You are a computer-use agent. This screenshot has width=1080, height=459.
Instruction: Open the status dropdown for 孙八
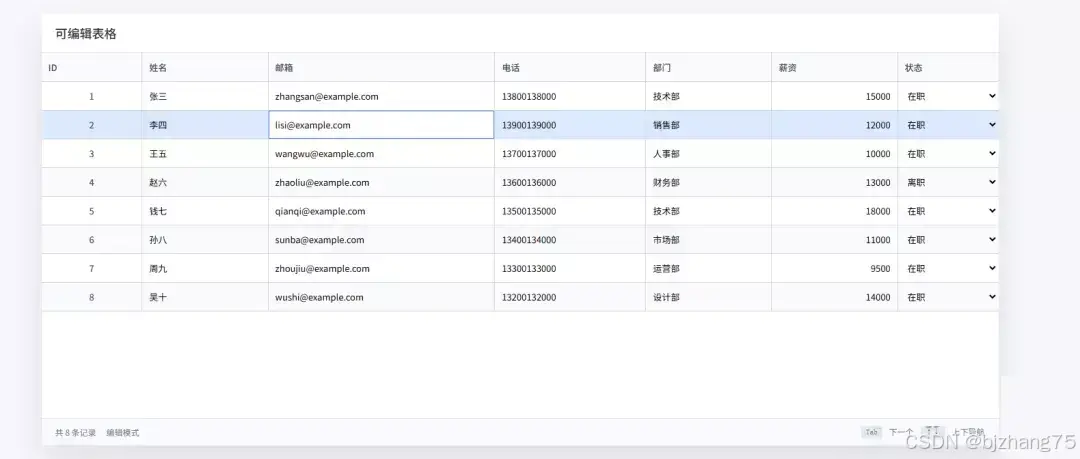pos(948,240)
